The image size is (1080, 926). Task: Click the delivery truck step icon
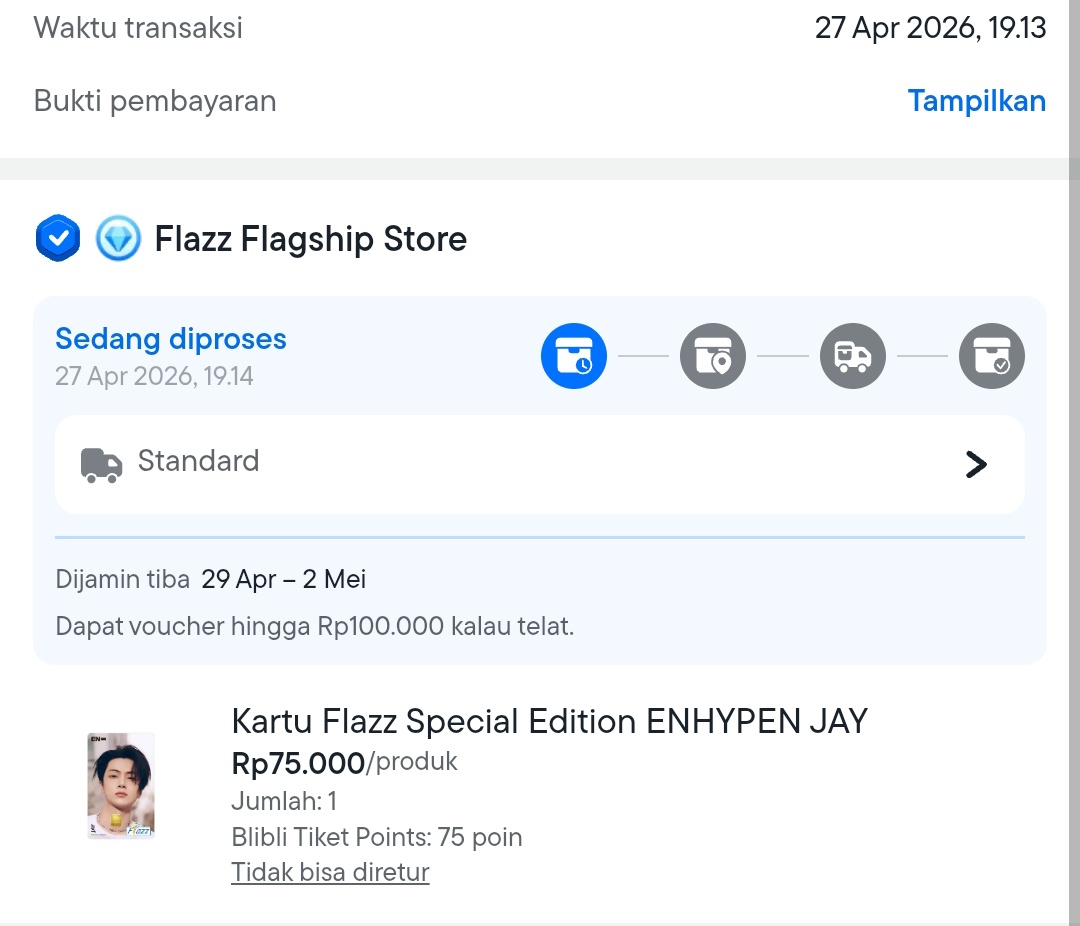point(853,356)
